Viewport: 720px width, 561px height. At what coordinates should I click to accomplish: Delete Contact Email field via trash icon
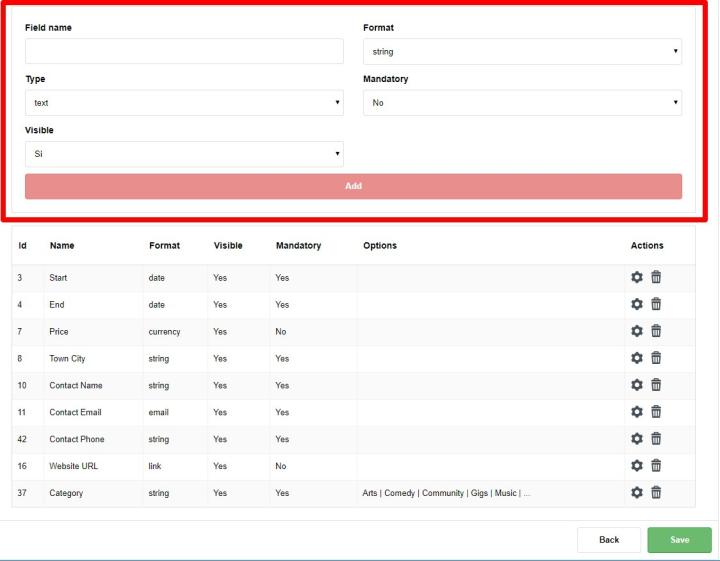[x=656, y=412]
